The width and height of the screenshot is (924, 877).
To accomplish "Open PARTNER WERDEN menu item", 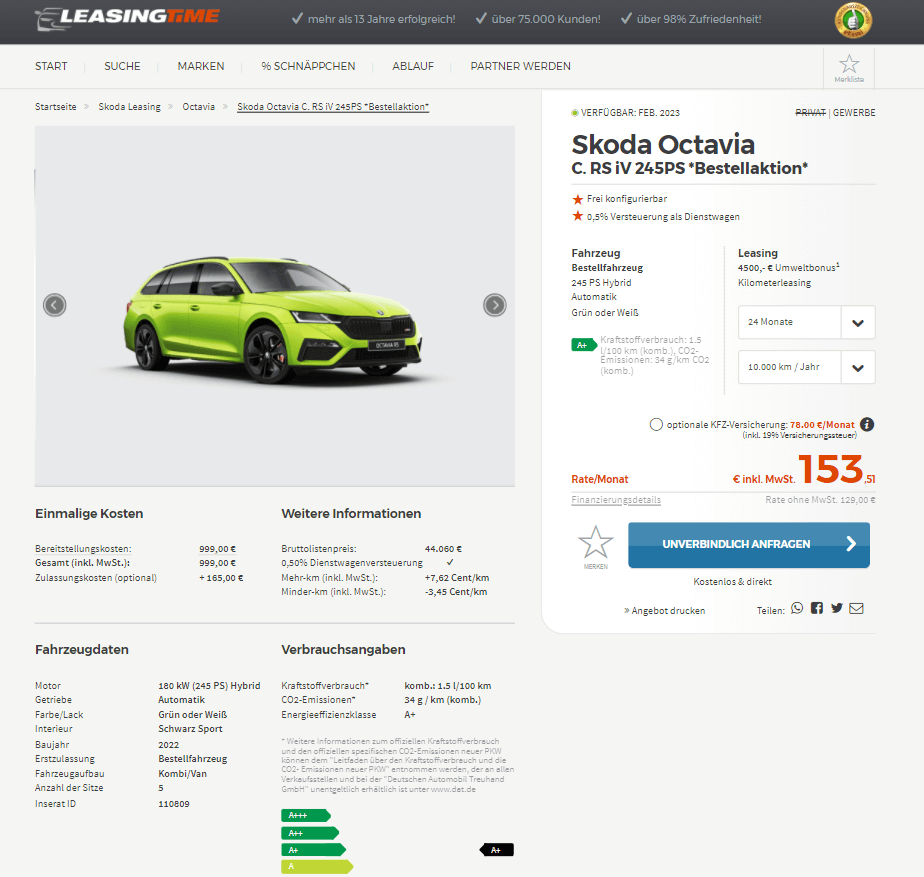I will (520, 66).
